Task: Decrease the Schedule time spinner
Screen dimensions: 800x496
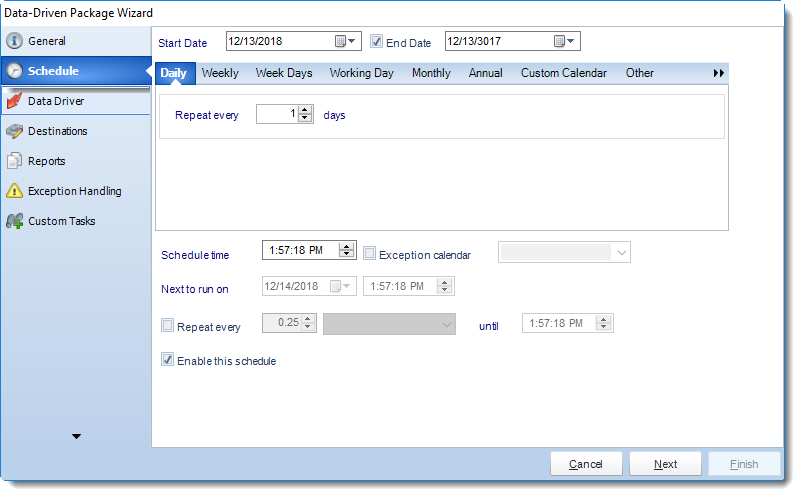Action: (346, 254)
